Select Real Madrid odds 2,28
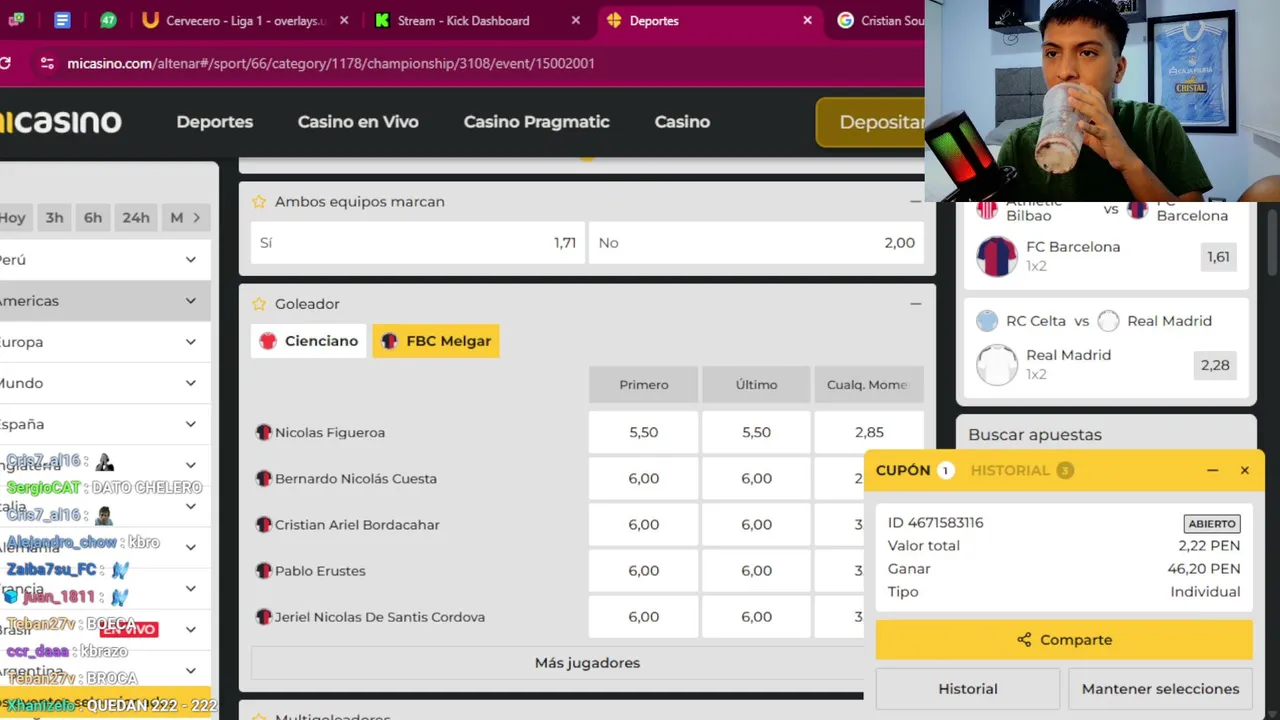Screen dimensions: 1280x720 (1215, 365)
